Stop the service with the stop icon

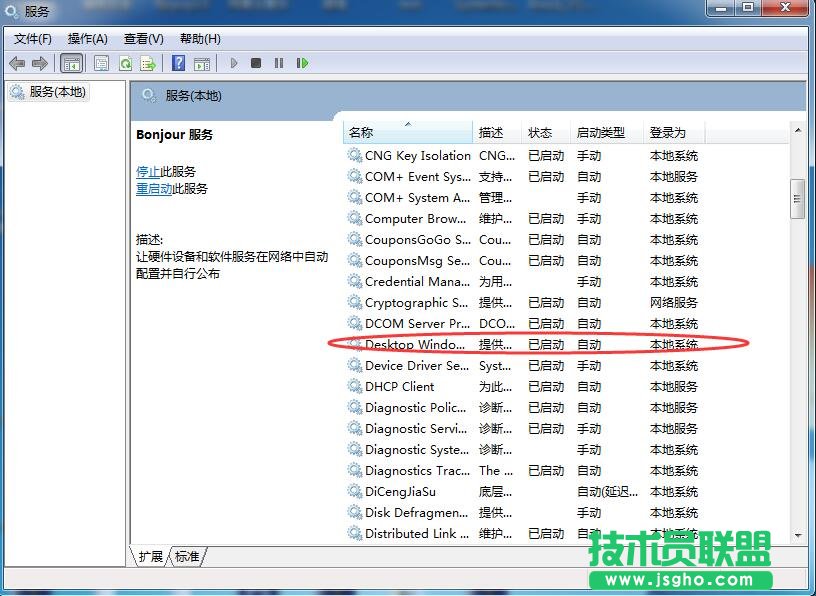tap(256, 63)
